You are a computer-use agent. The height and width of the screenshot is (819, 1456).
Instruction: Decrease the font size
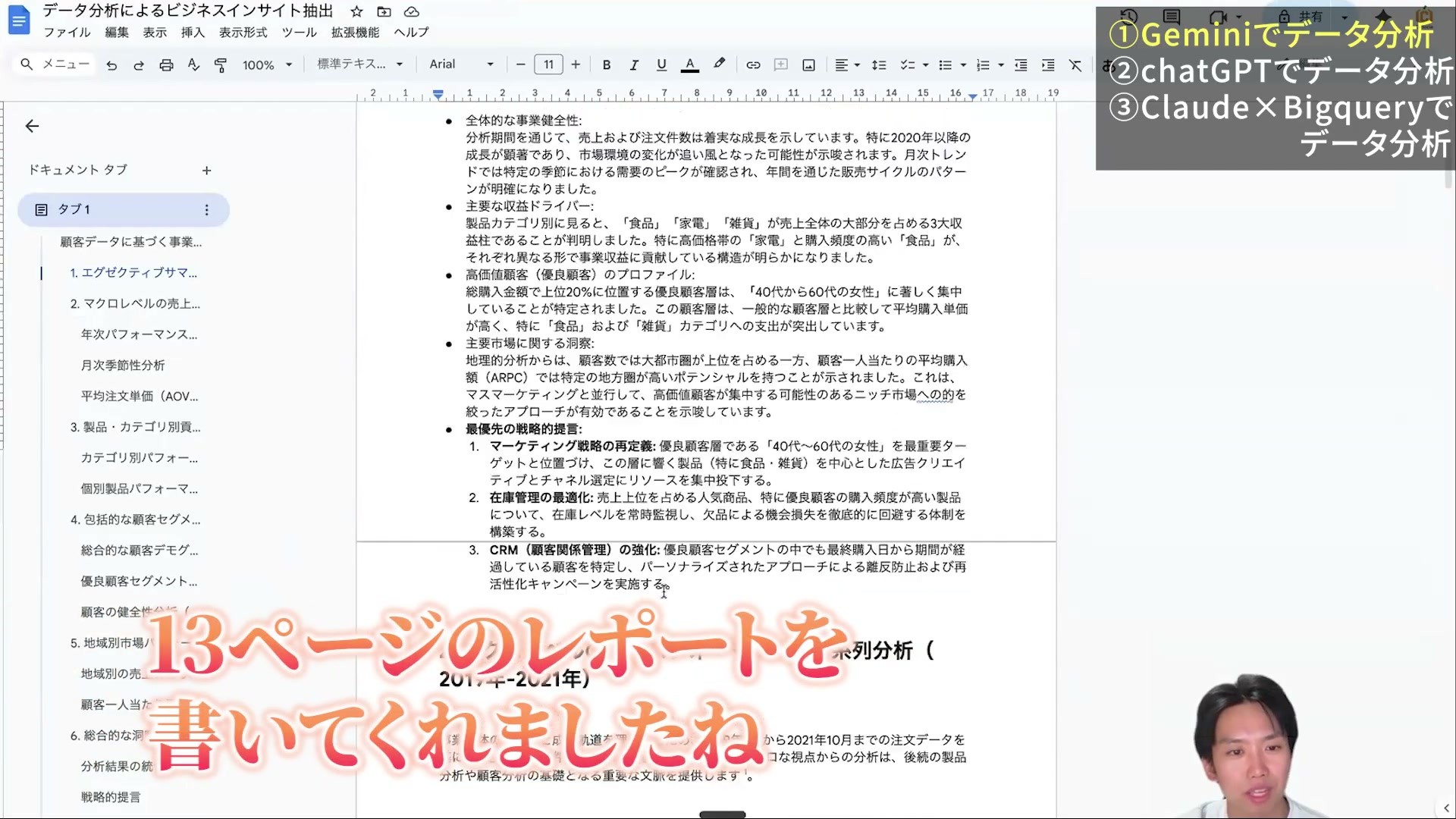520,64
